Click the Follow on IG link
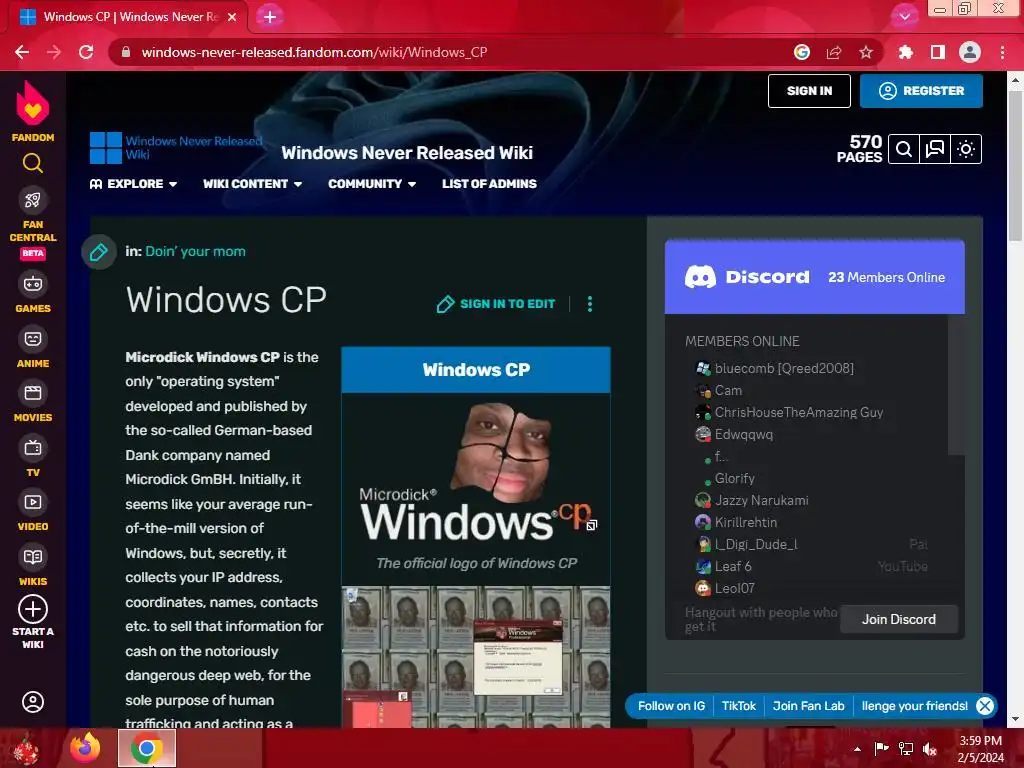The image size is (1024, 768). (671, 706)
